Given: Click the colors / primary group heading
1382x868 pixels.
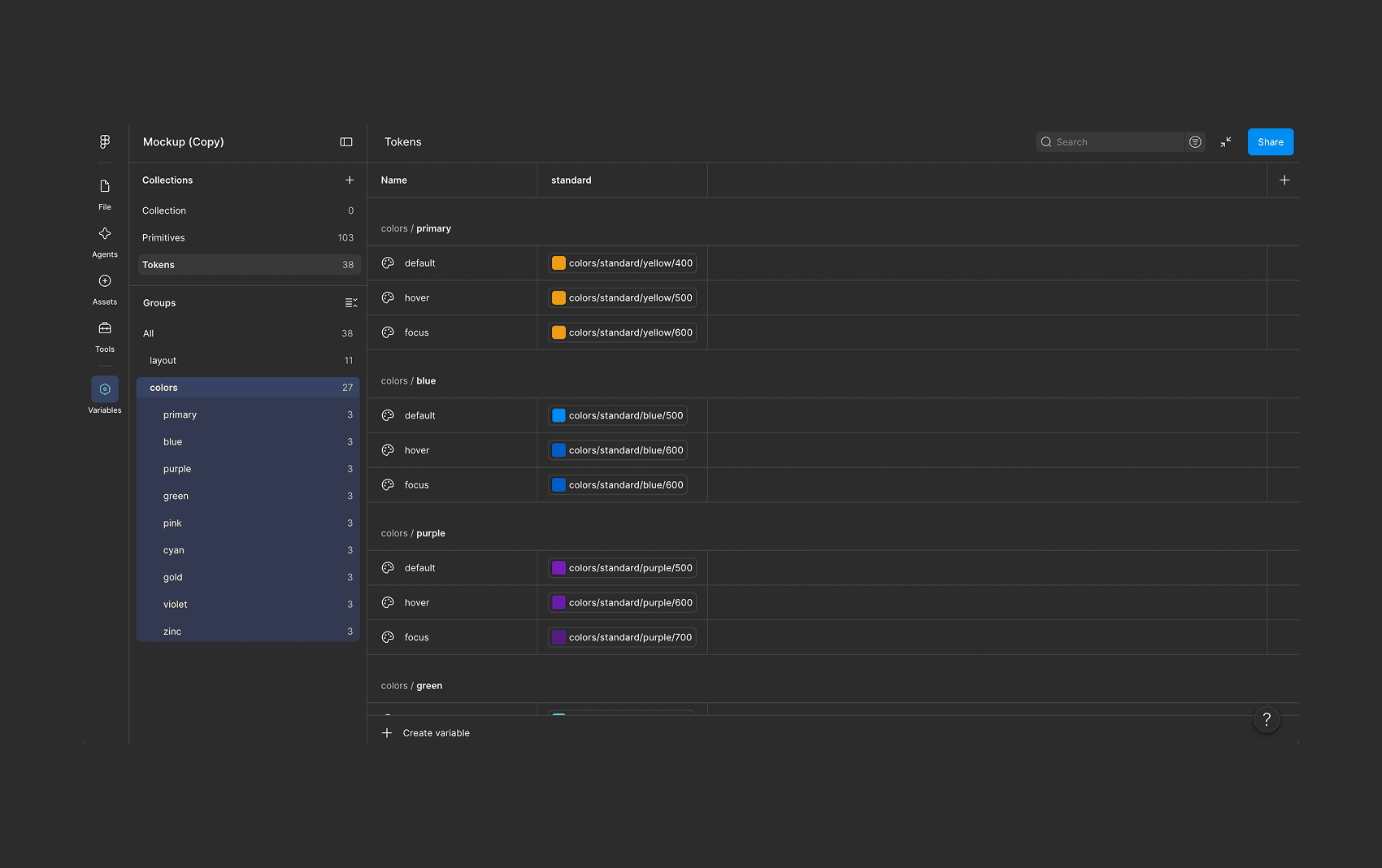Looking at the screenshot, I should 416,228.
